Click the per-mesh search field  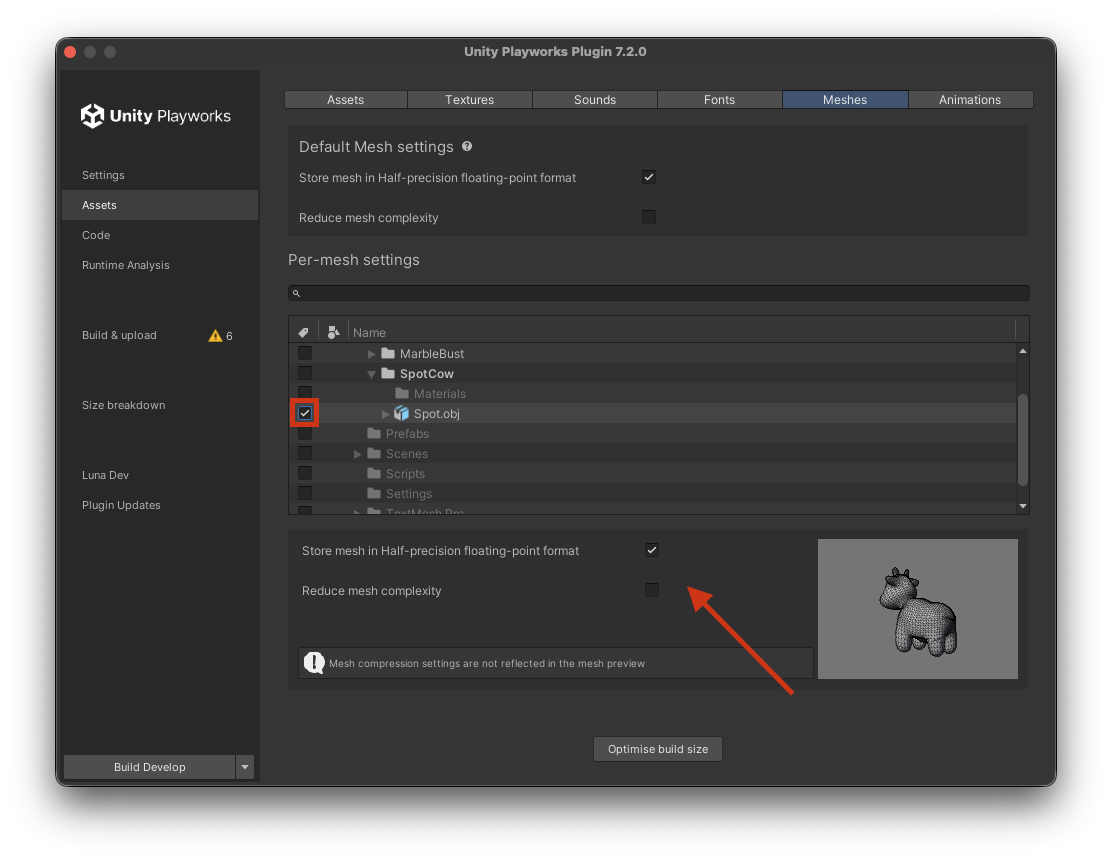point(660,293)
